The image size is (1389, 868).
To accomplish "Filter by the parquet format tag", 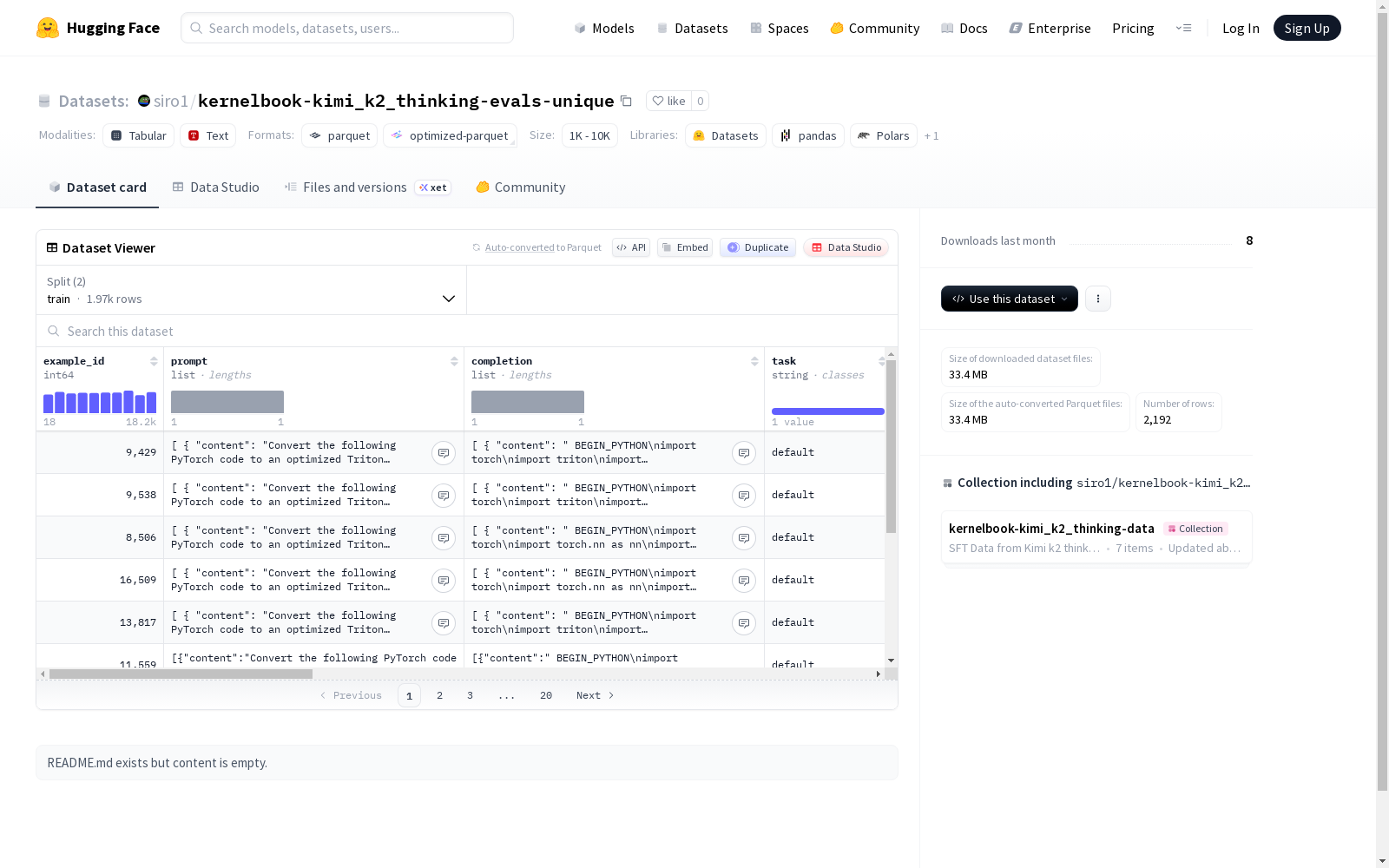I will pos(339,135).
